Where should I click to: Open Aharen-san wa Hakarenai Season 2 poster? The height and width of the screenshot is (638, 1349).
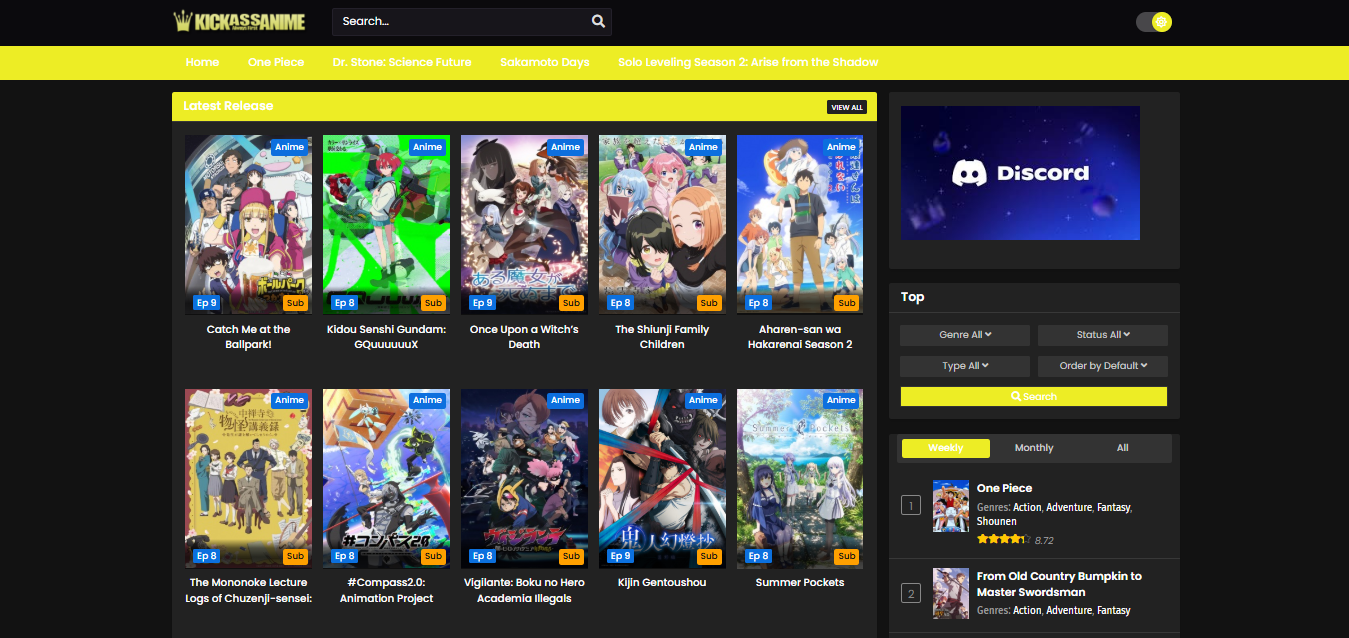(x=800, y=225)
